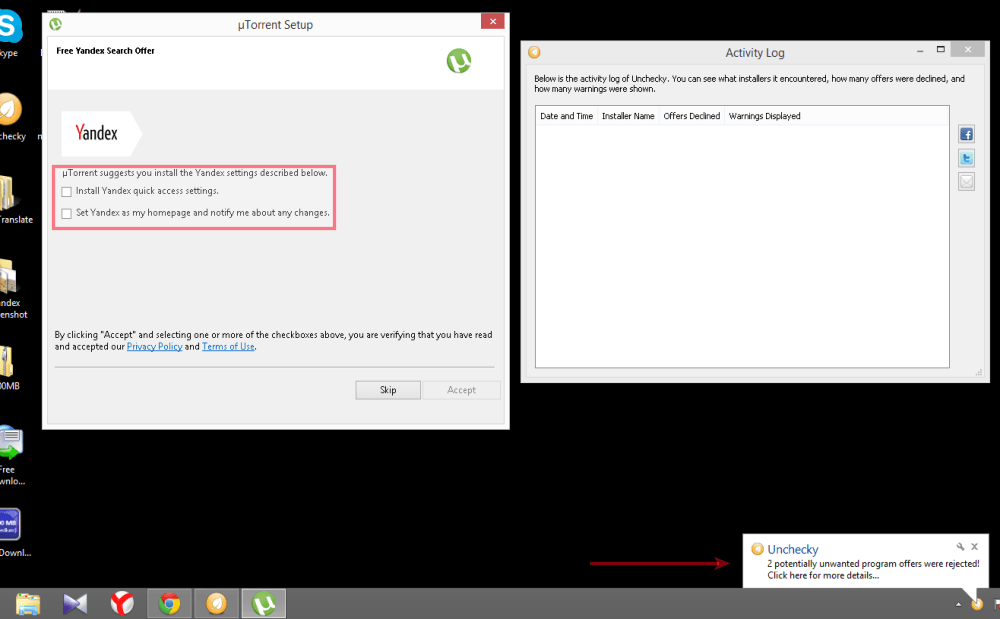Click the Unchecky title in the notification
The width and height of the screenshot is (1000, 619).
coord(793,550)
